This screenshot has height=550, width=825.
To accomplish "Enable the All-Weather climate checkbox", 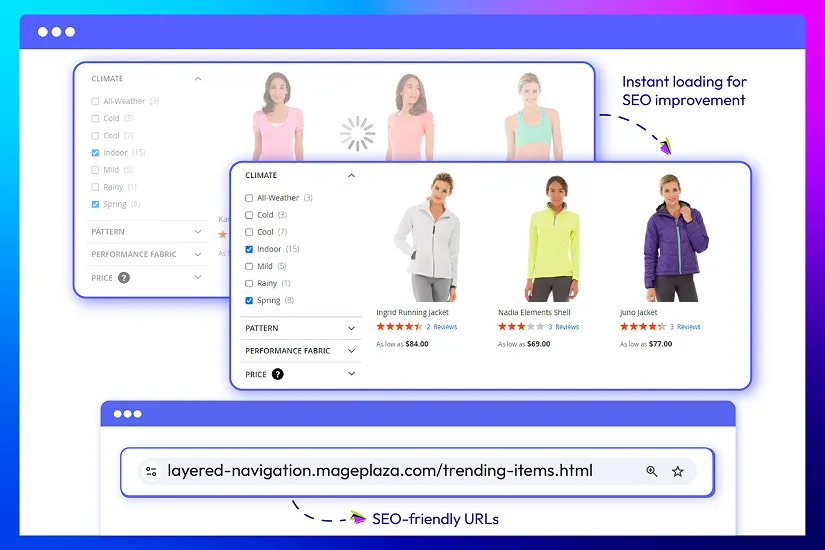I will [249, 198].
